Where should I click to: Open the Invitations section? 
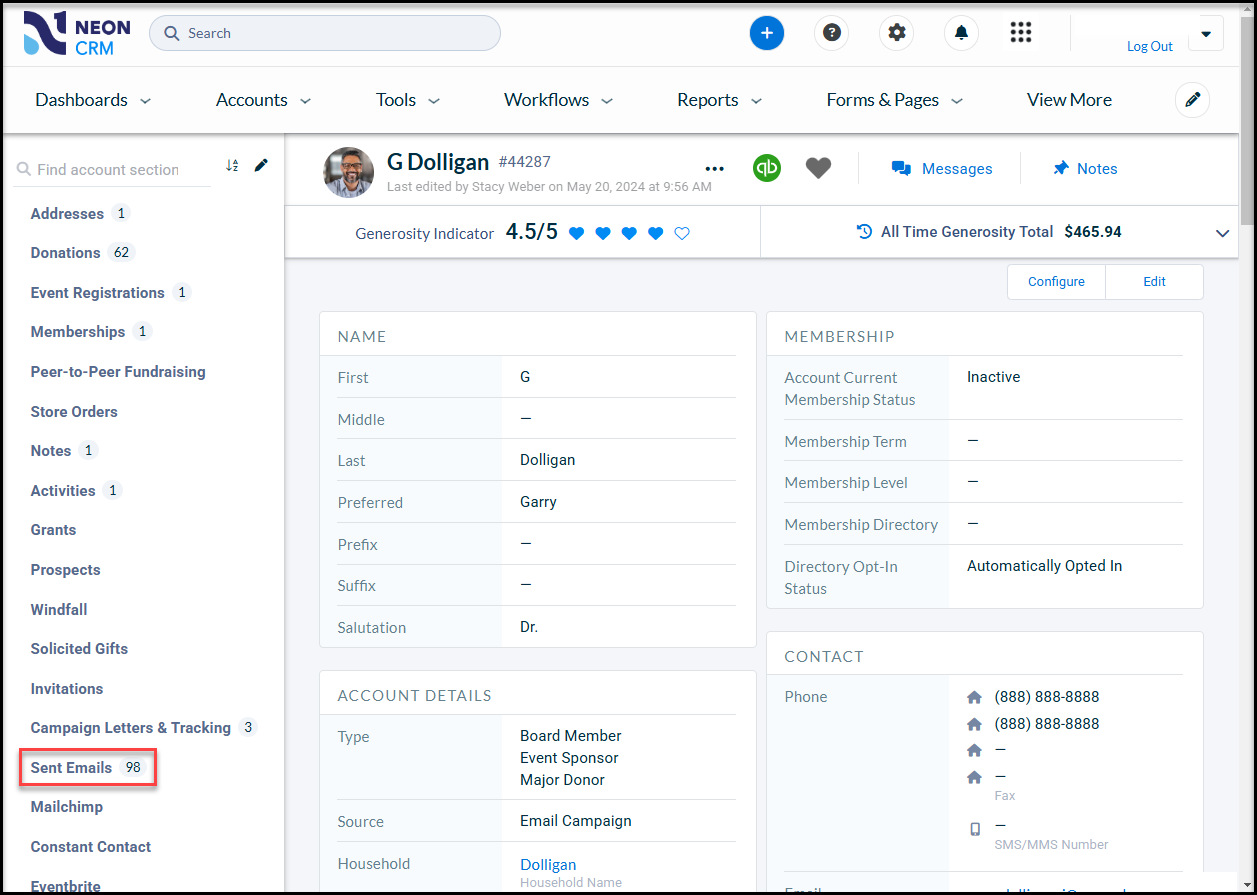67,689
